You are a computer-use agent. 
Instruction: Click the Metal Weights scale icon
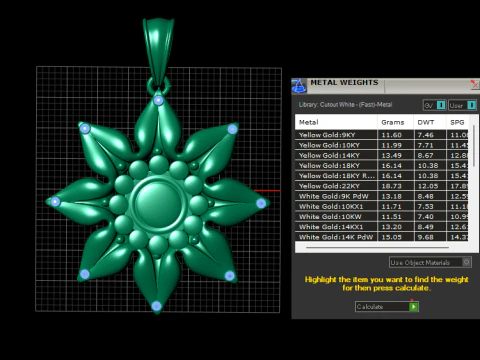pyautogui.click(x=299, y=86)
